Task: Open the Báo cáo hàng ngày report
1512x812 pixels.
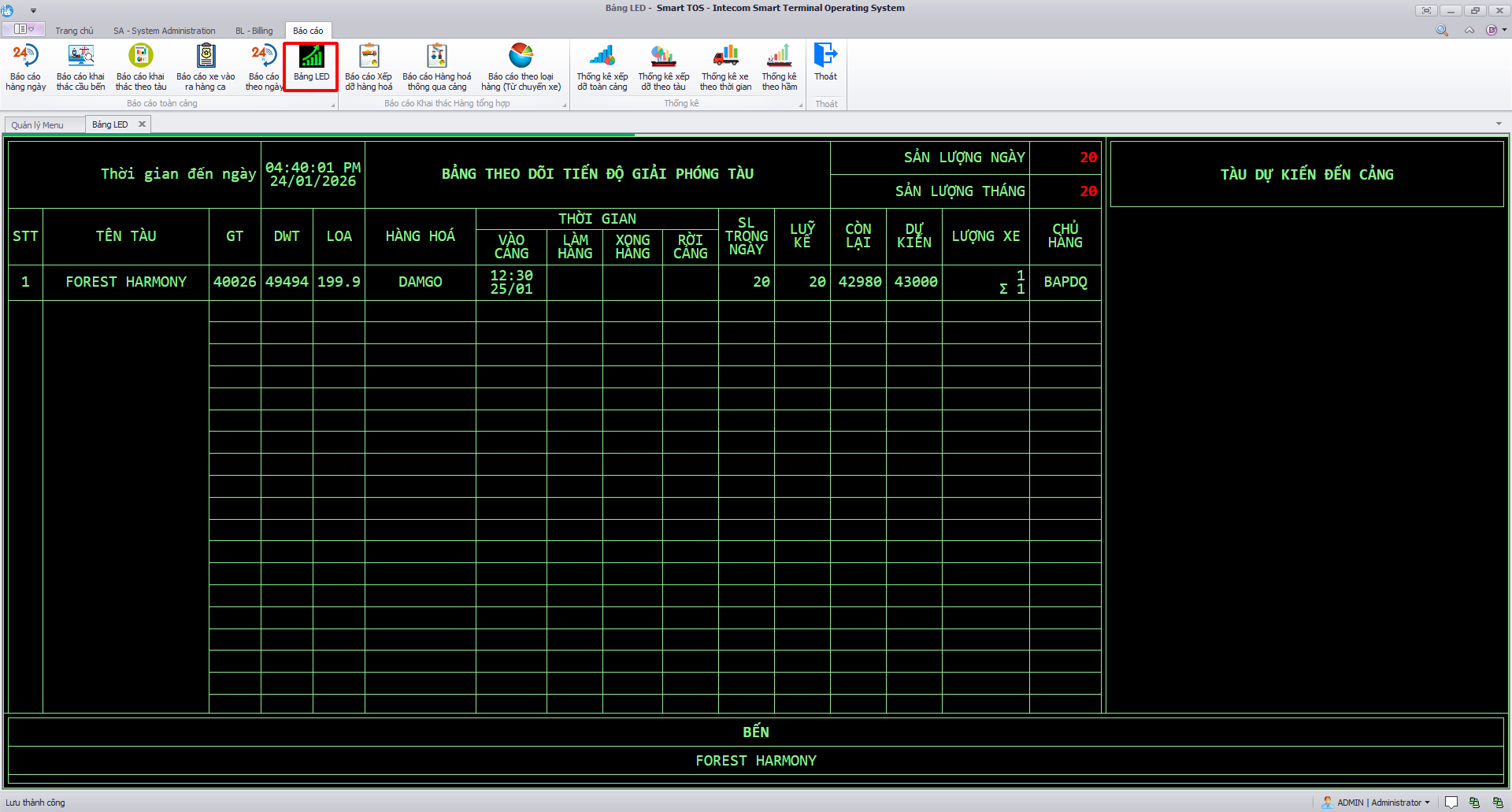Action: pyautogui.click(x=25, y=67)
